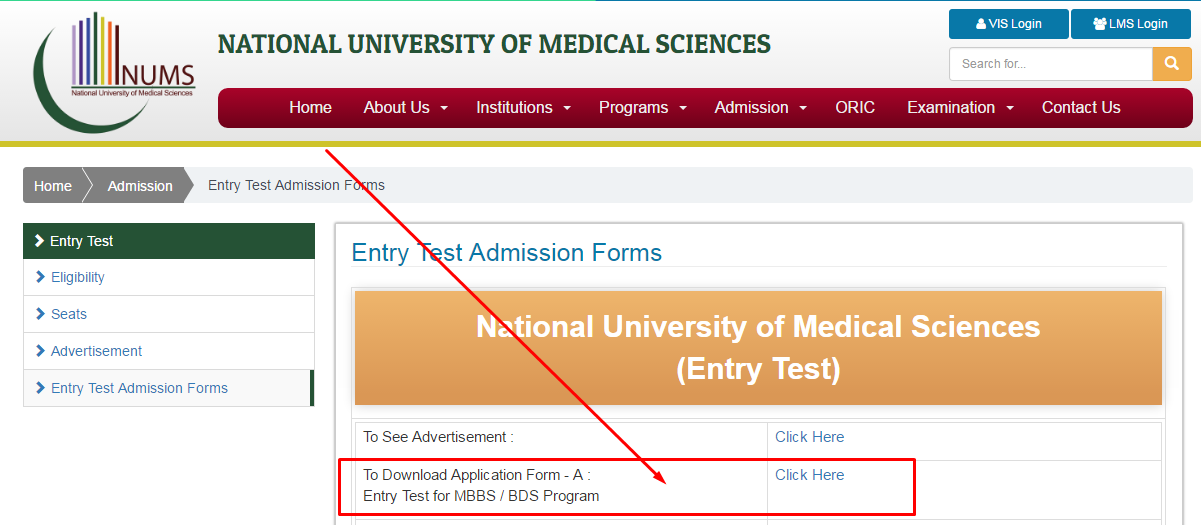Image resolution: width=1201 pixels, height=525 pixels.
Task: Click the chevron icon beside Seats
Action: [x=41, y=314]
